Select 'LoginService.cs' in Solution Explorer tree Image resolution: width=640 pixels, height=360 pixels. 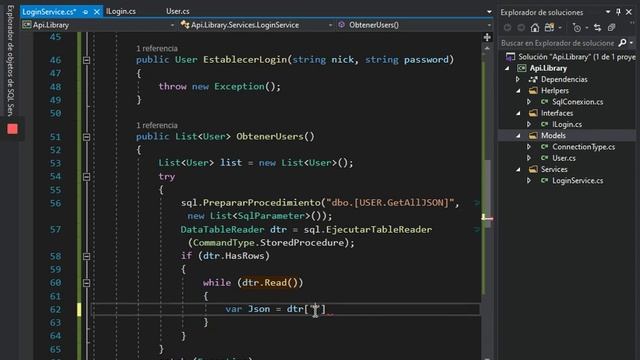coord(578,180)
